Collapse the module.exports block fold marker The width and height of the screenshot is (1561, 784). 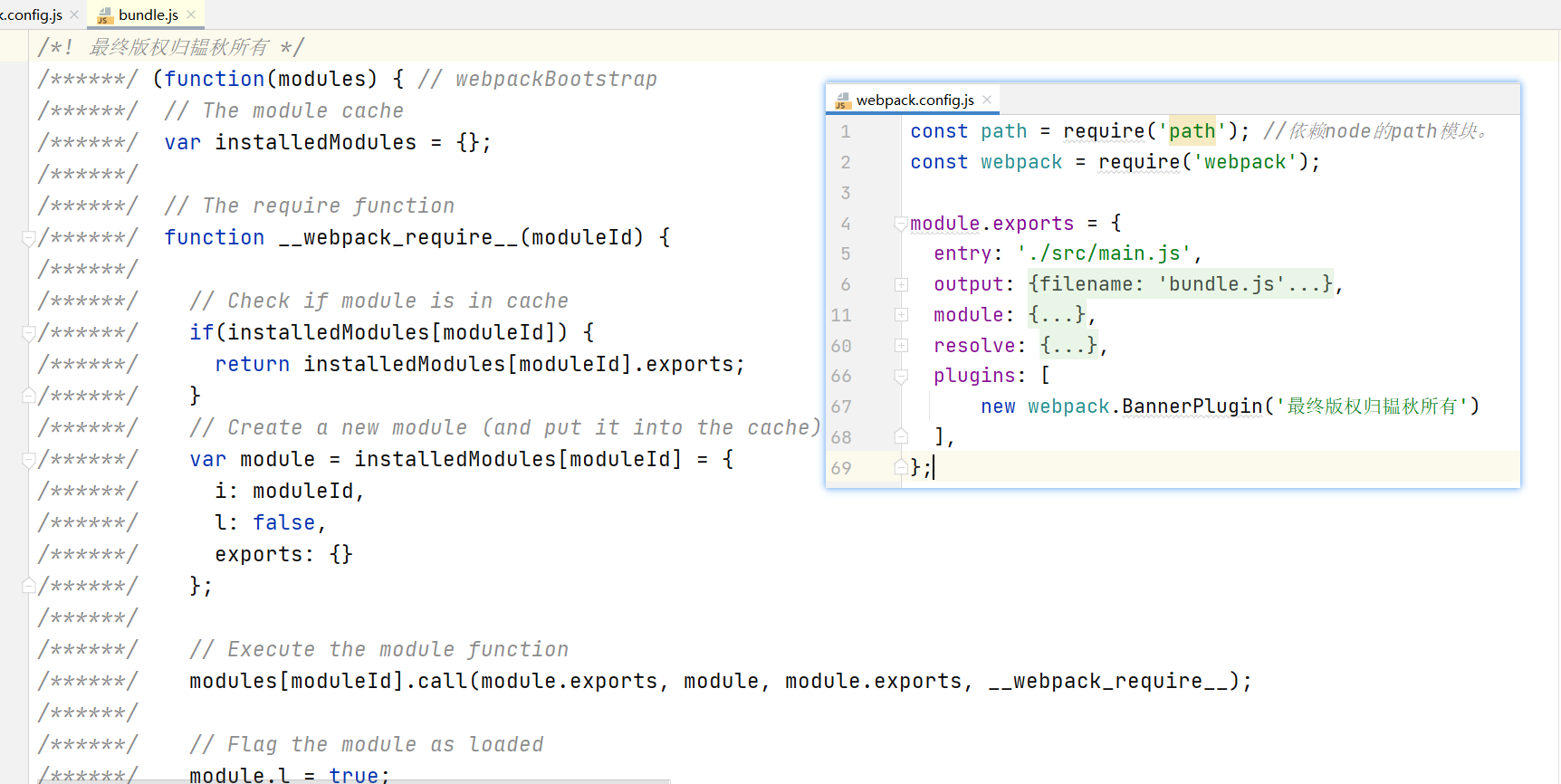[901, 224]
